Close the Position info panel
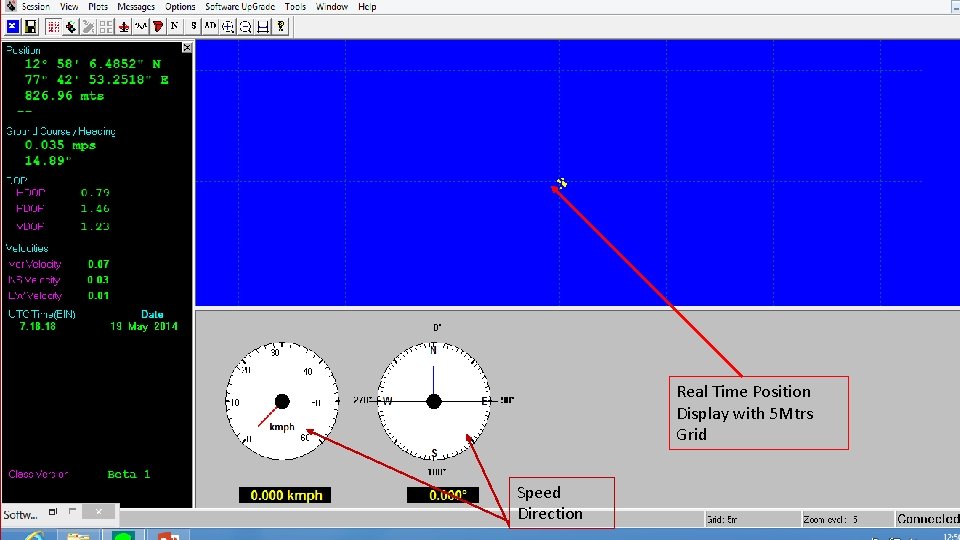Screen dimensions: 960x540 pyautogui.click(x=187, y=48)
